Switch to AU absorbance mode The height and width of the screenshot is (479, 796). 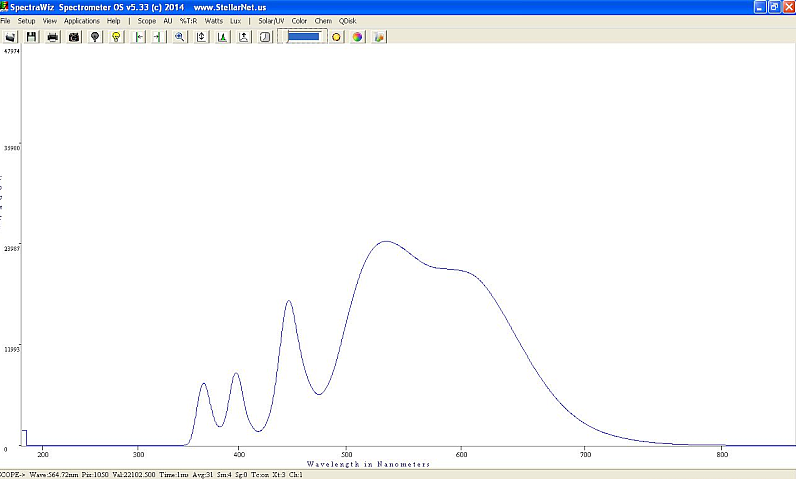click(168, 21)
